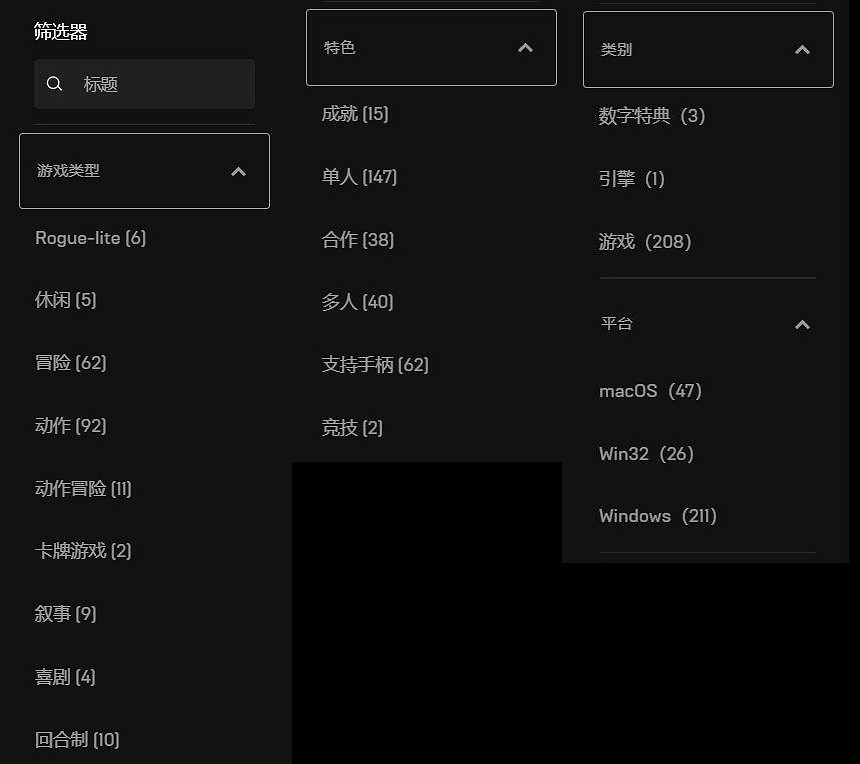Apply the 冒险 filter
The width and height of the screenshot is (860, 764).
70,363
